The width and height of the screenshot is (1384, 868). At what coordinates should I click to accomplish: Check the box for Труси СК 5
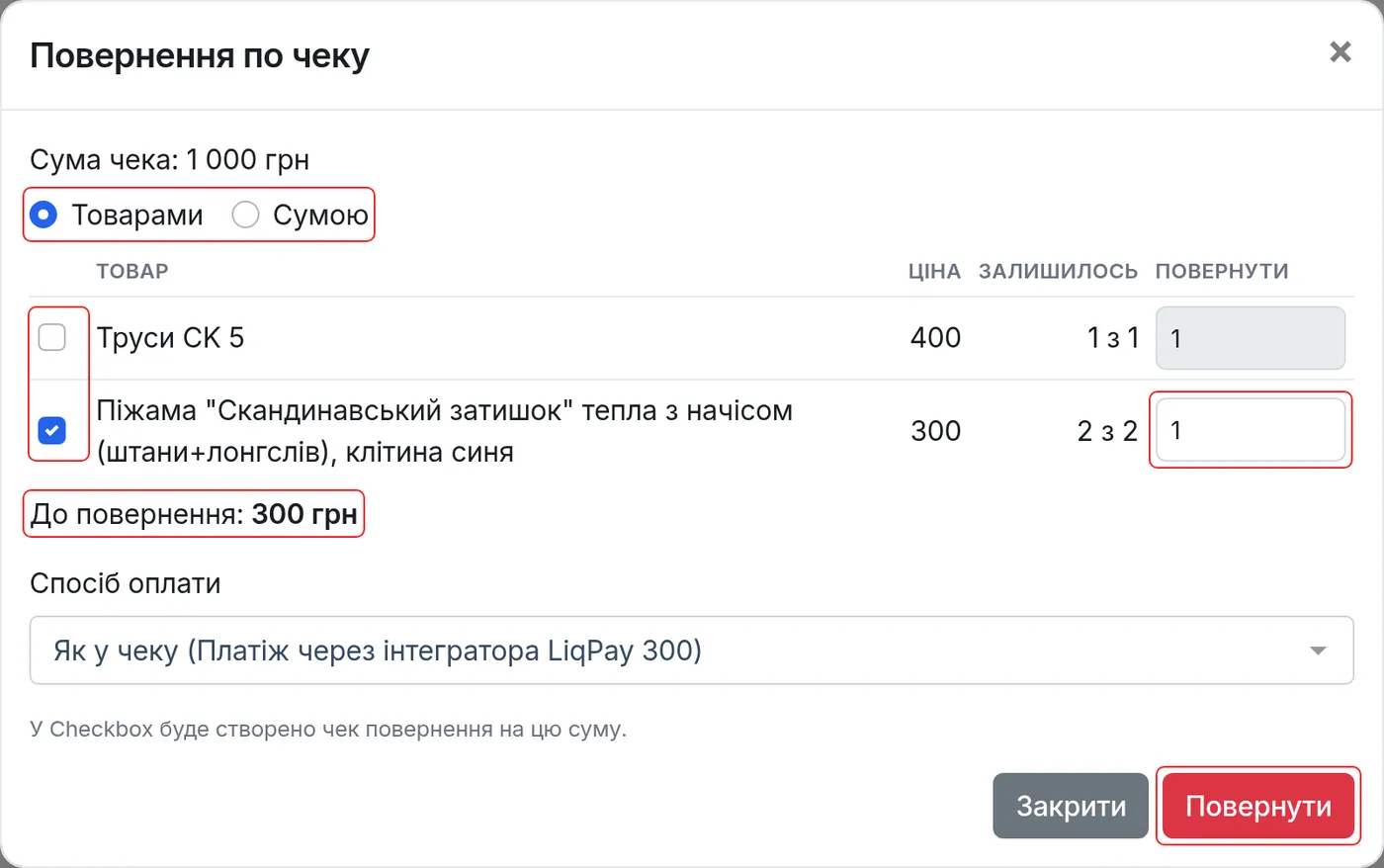point(51,337)
